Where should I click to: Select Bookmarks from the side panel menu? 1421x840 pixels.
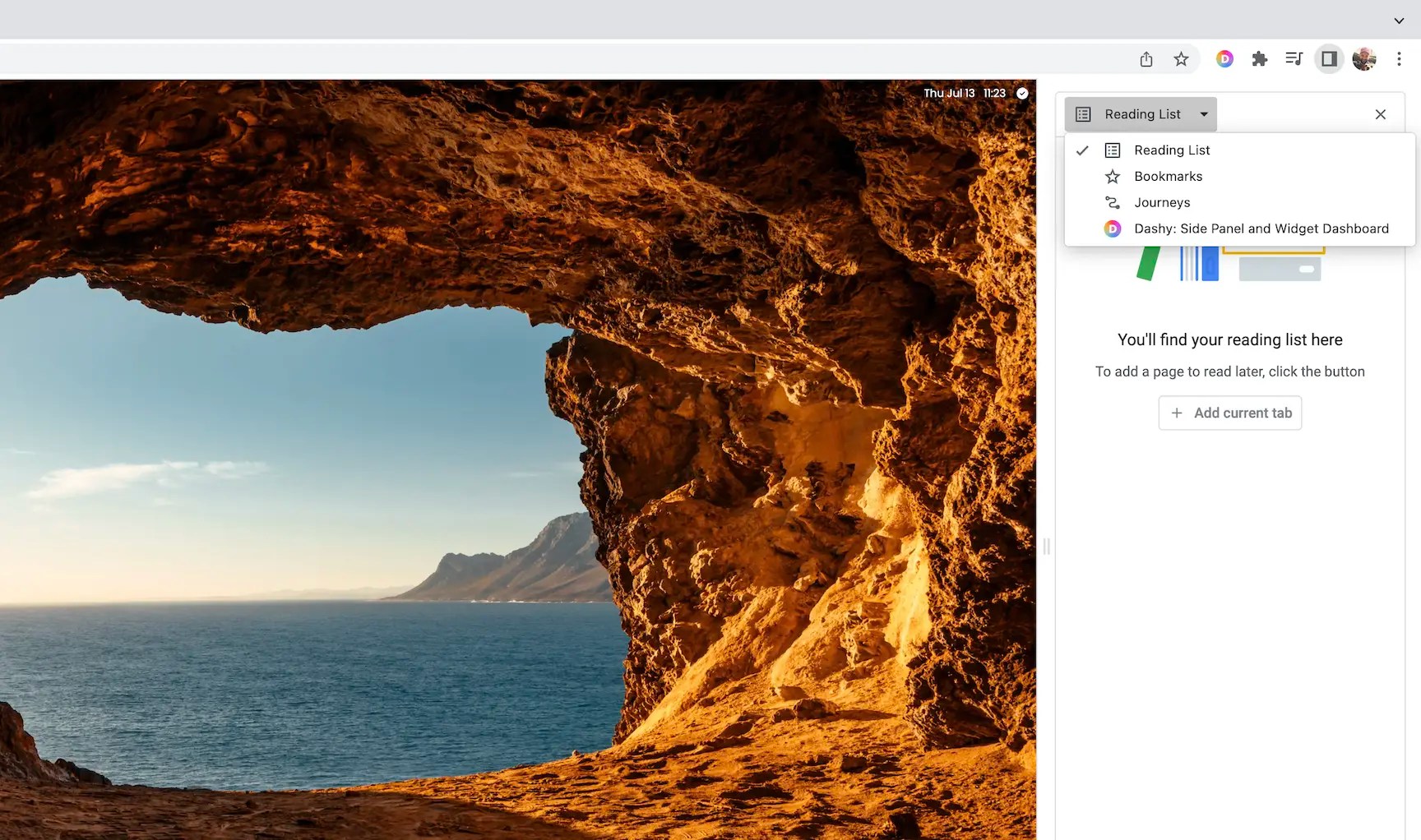coord(1168,176)
